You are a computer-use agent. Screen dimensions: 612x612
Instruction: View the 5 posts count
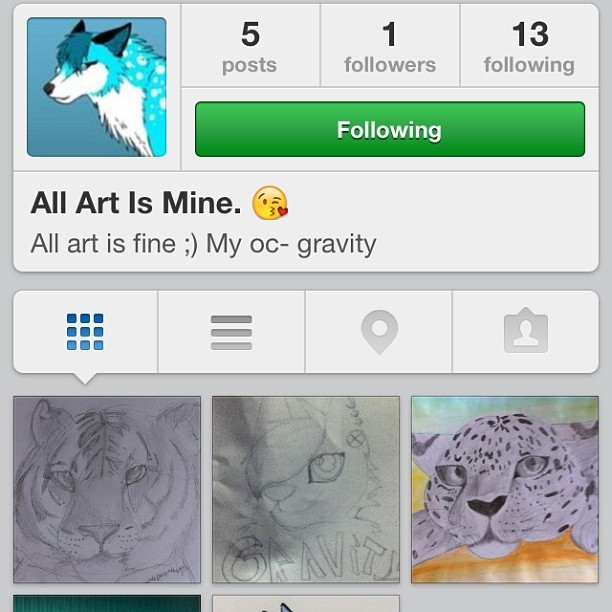[250, 46]
